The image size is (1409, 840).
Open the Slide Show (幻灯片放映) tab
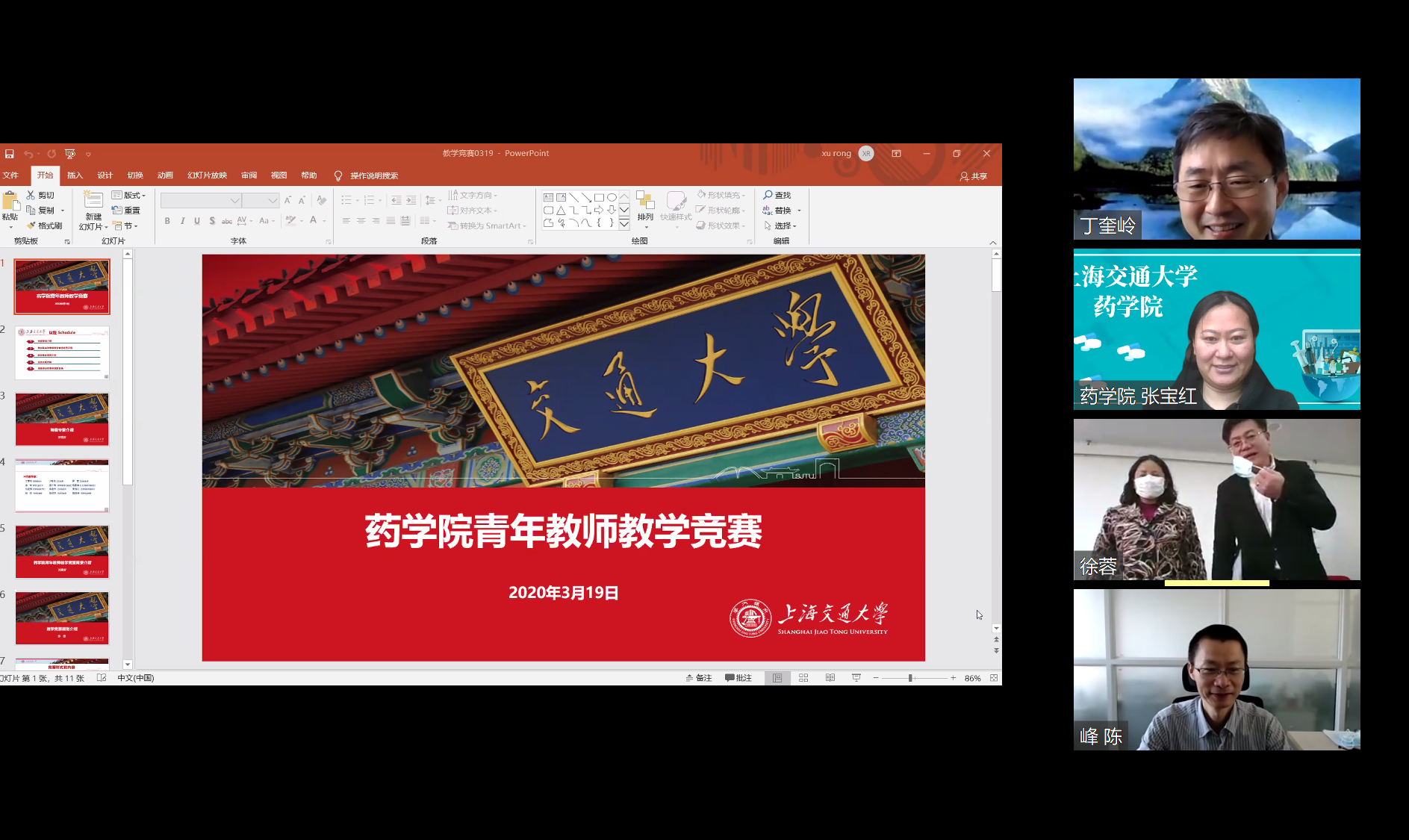[x=207, y=175]
